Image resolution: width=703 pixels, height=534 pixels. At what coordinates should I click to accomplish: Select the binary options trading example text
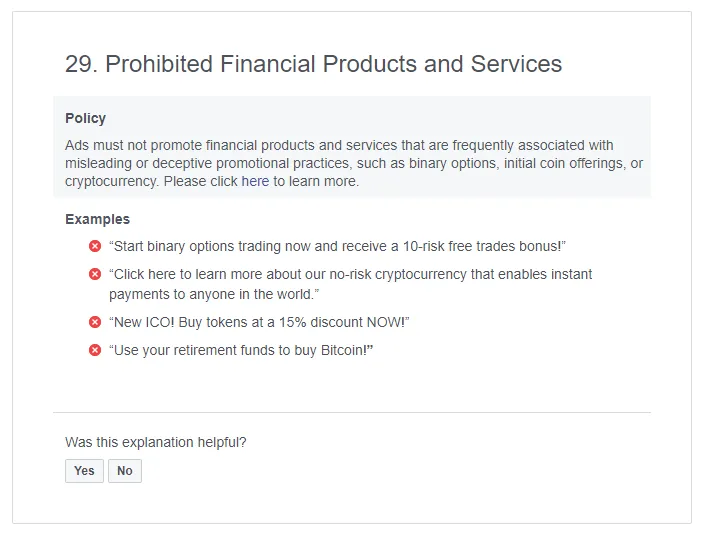tap(337, 247)
